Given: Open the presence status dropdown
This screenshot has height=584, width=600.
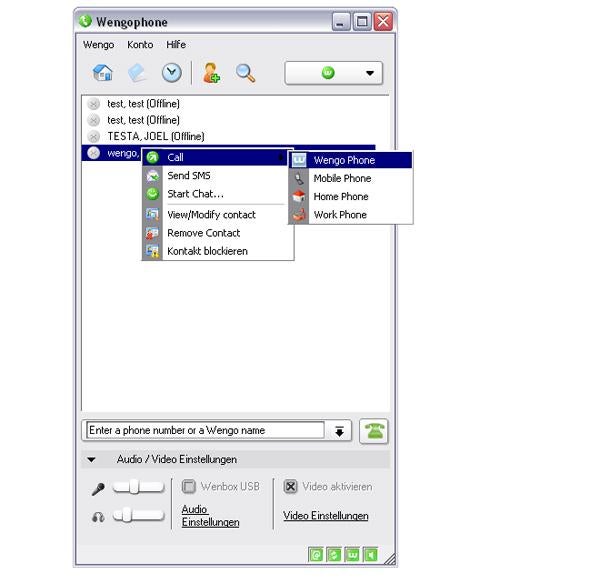Looking at the screenshot, I should 333,73.
